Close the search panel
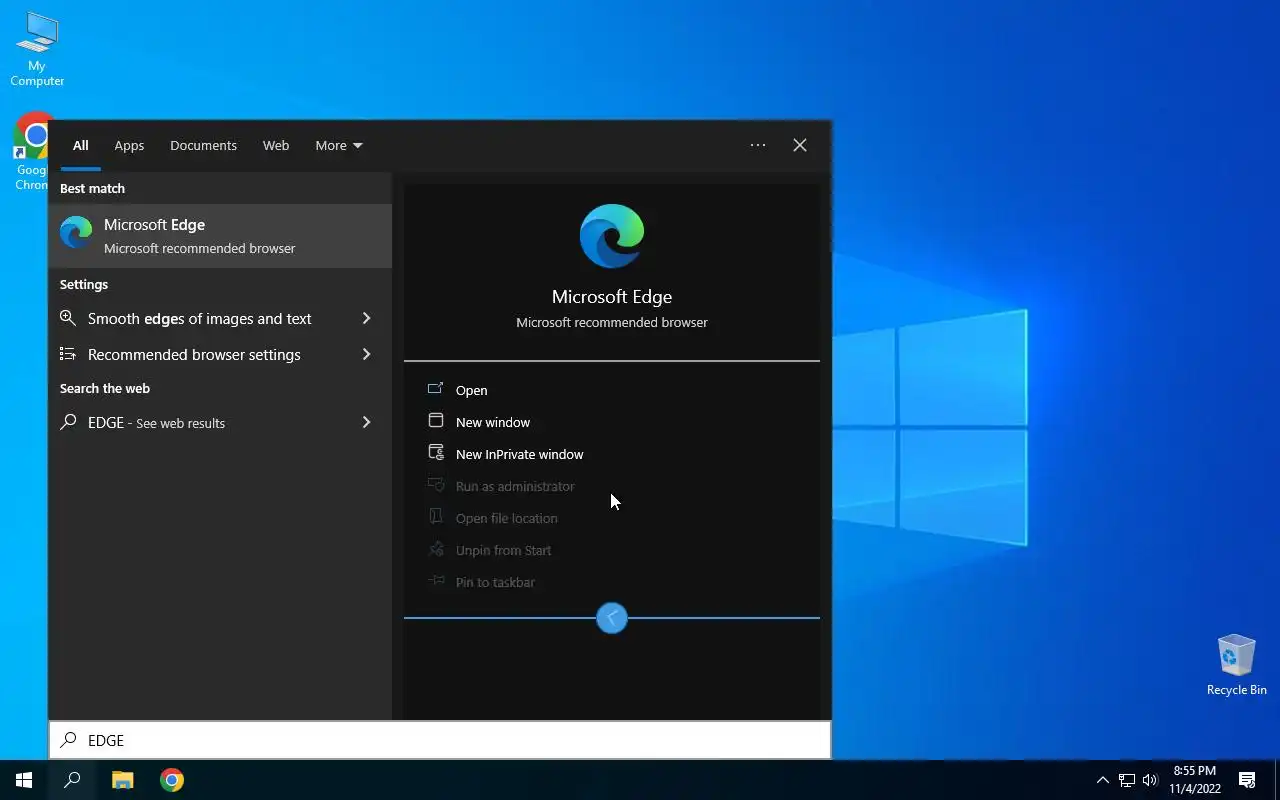 (x=800, y=145)
